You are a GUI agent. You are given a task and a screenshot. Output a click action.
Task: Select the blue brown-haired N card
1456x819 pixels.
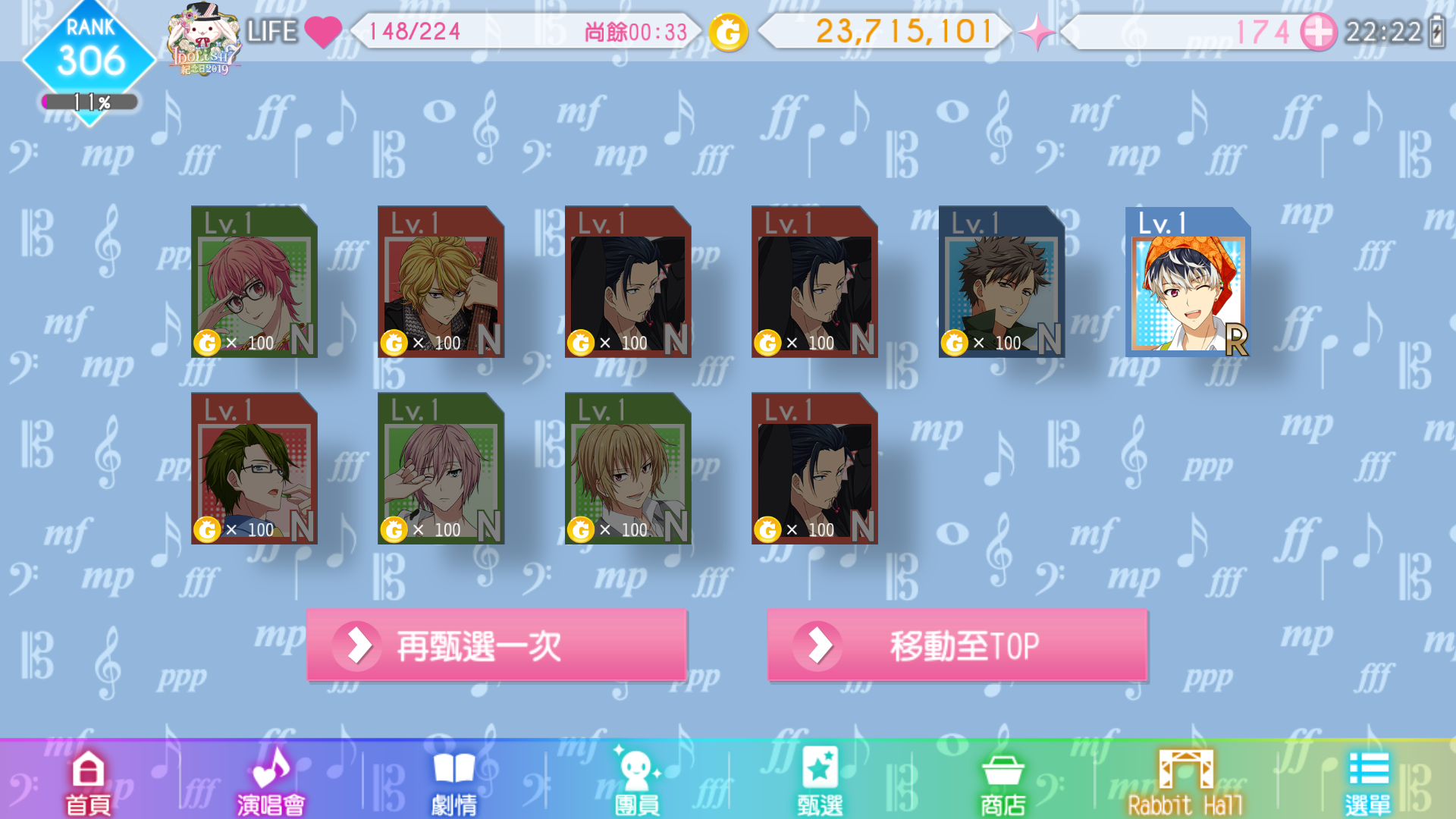(x=1002, y=281)
